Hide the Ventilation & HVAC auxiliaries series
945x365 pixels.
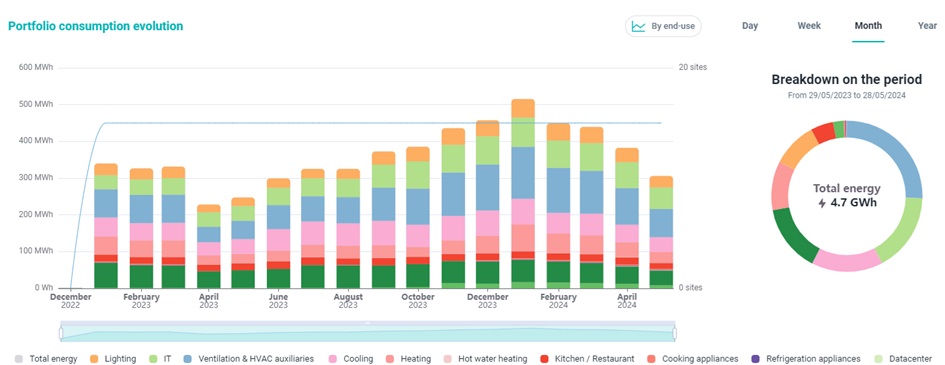248,359
